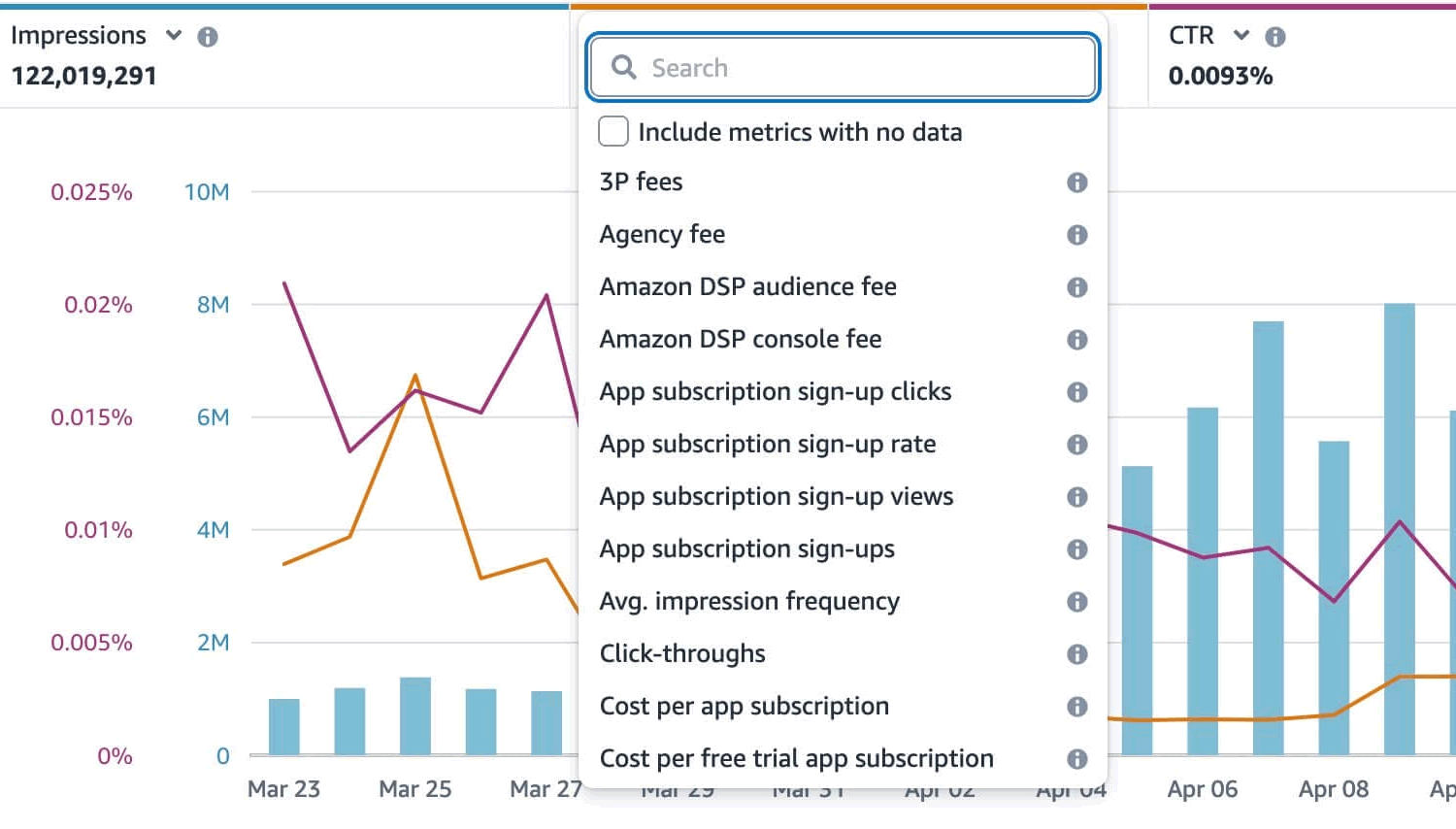Click info icon for Avg. impression frequency
The height and width of the screenshot is (829, 1456).
click(1077, 602)
